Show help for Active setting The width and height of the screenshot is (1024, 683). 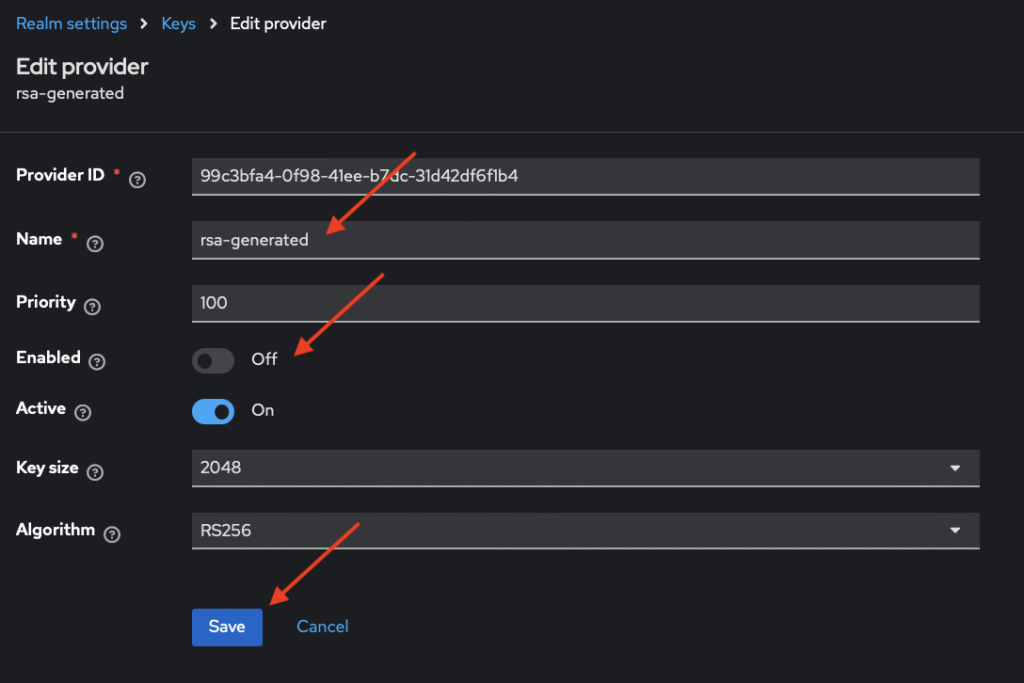(83, 412)
